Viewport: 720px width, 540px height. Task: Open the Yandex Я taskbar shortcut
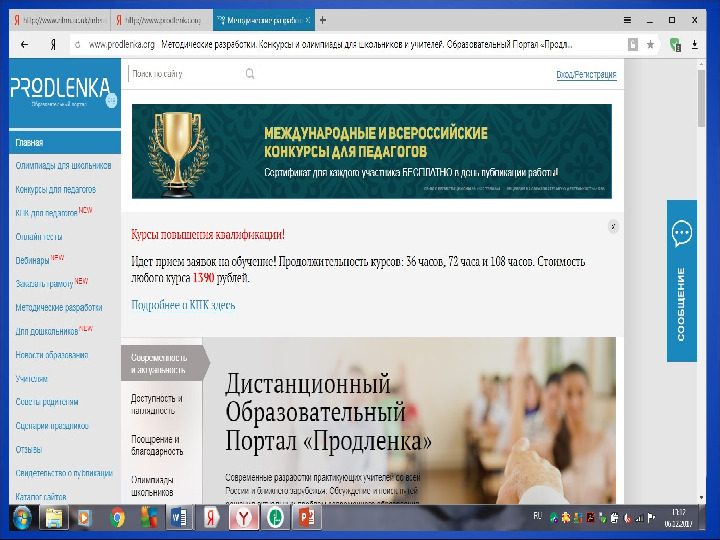tap(211, 518)
